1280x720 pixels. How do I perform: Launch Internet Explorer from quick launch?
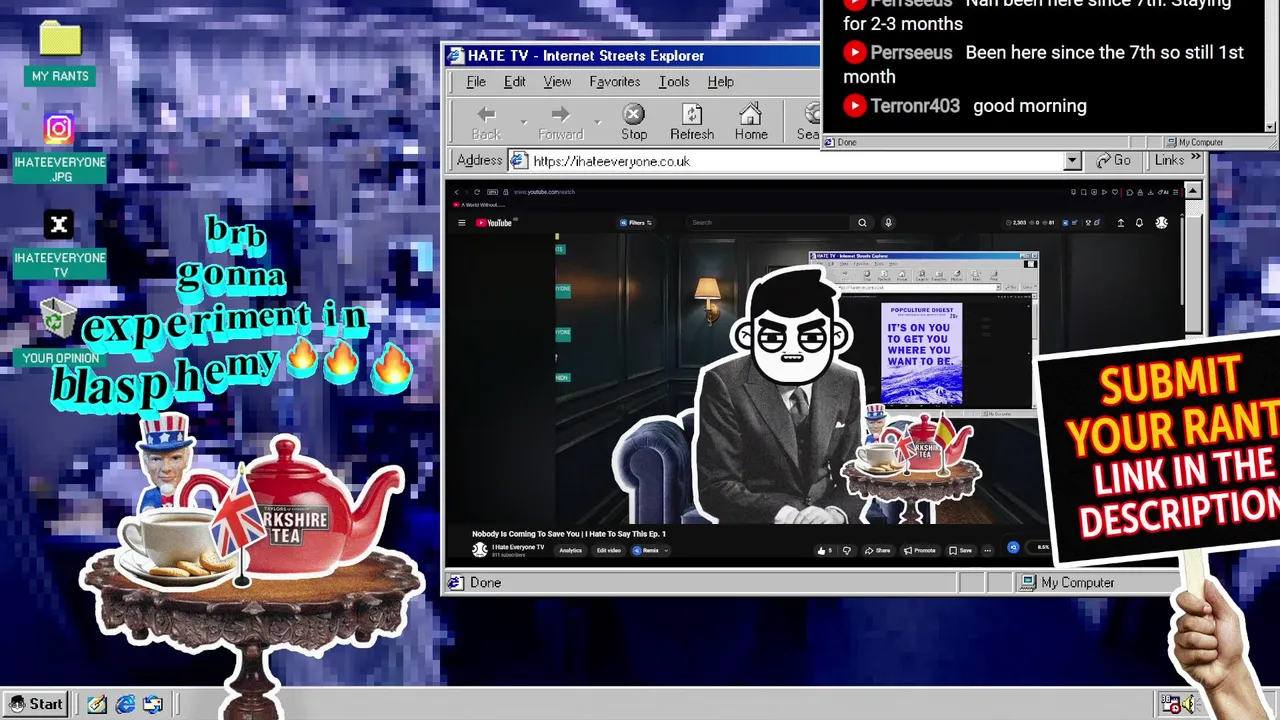(x=125, y=704)
